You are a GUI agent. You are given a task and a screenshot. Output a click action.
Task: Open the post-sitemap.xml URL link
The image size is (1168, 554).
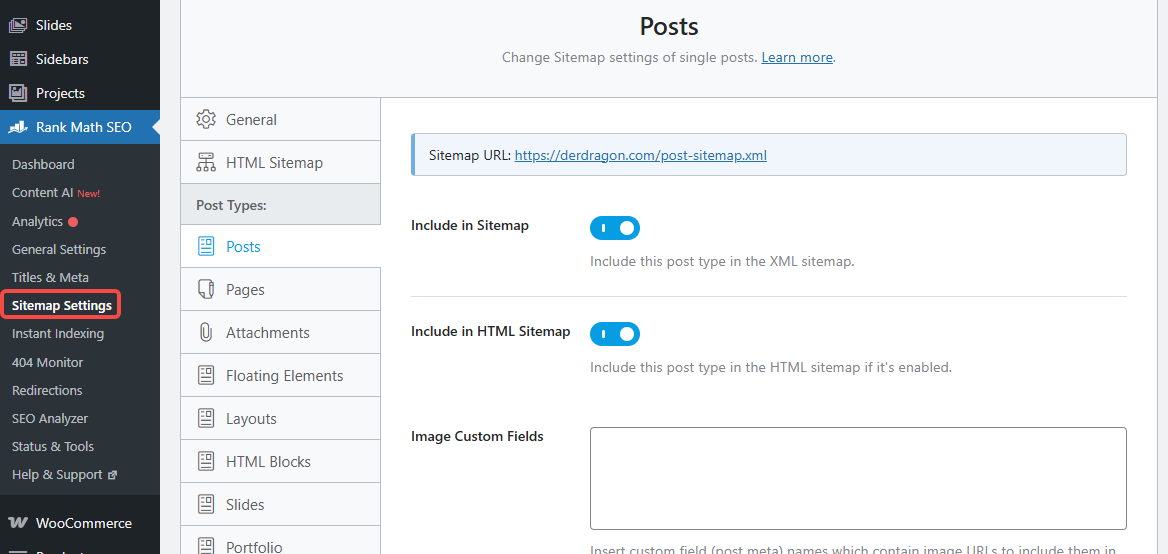640,155
